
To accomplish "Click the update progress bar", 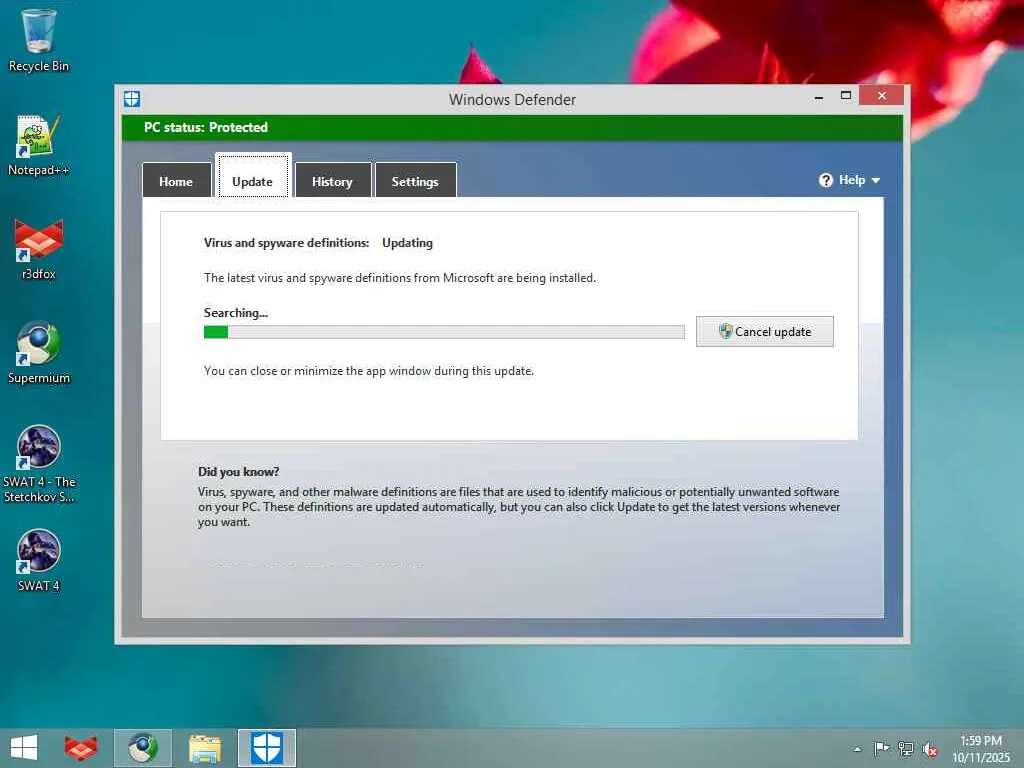I will (444, 332).
